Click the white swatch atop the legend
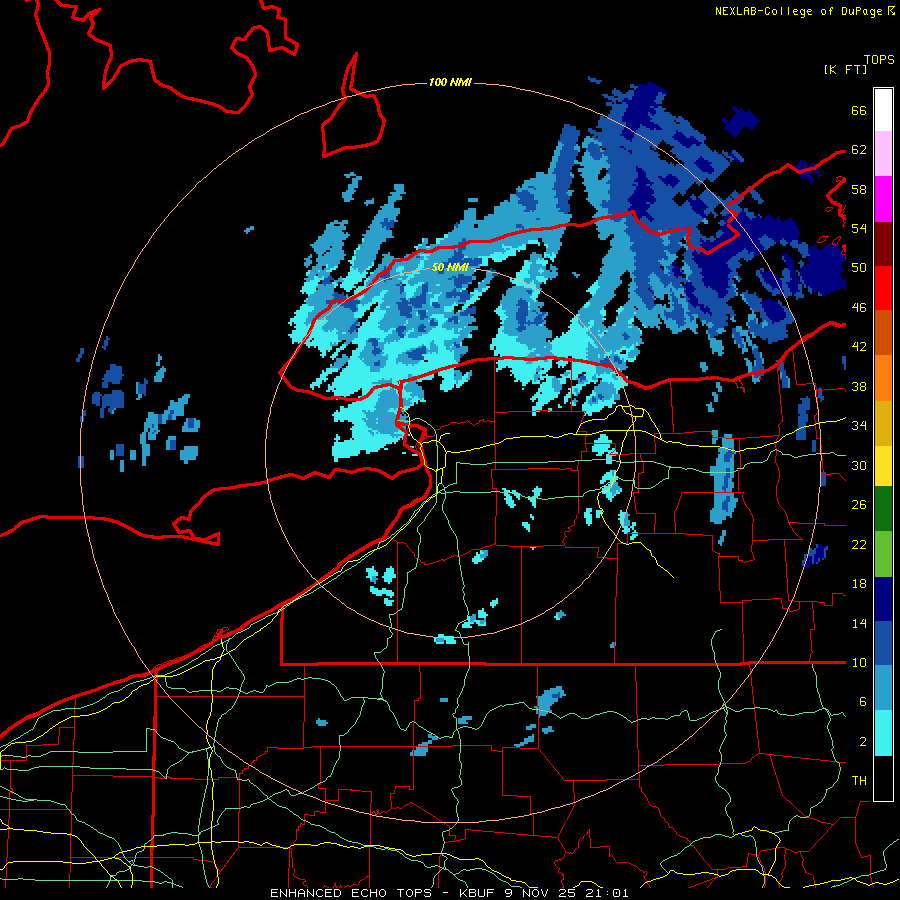The width and height of the screenshot is (900, 900). 883,110
